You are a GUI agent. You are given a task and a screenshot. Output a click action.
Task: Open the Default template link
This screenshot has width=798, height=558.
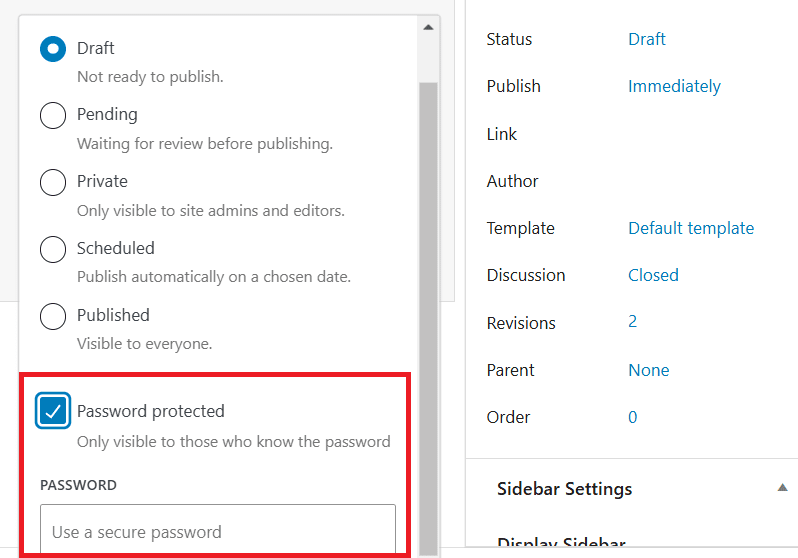691,228
